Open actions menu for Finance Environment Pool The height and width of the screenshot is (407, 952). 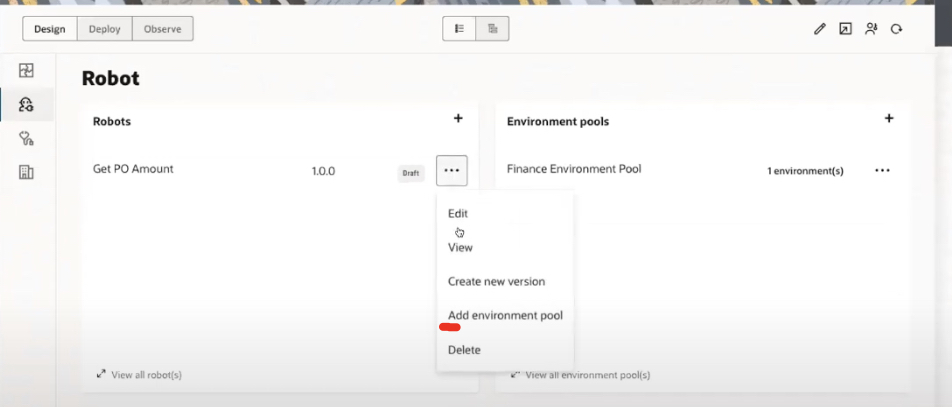882,171
